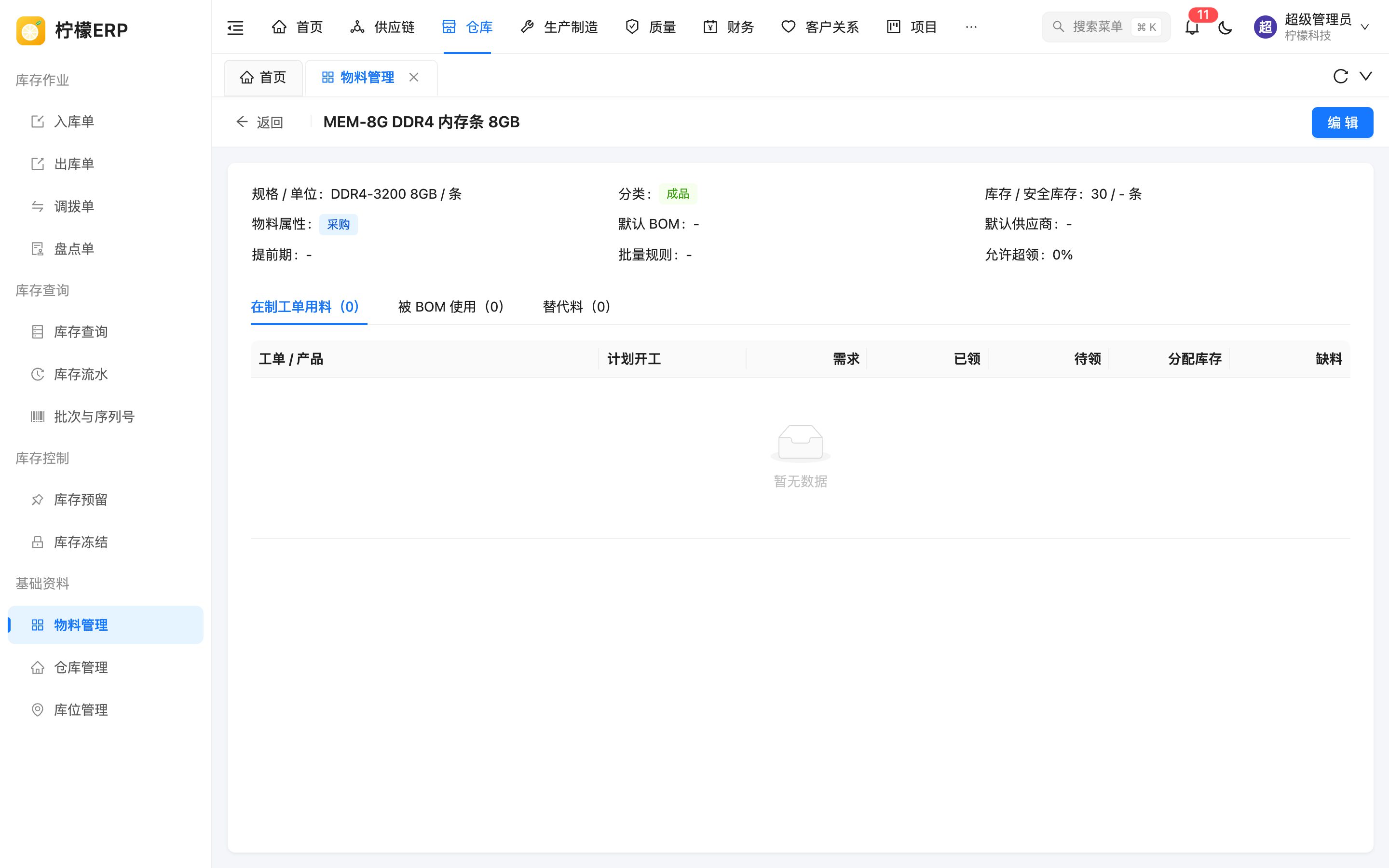Open the 超级管理员 user dropdown
Image resolution: width=1389 pixels, height=868 pixels.
(x=1312, y=27)
